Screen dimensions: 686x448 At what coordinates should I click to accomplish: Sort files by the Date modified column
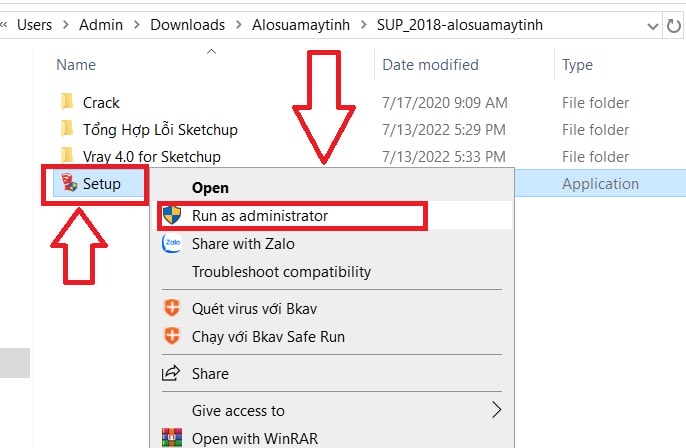[x=430, y=65]
